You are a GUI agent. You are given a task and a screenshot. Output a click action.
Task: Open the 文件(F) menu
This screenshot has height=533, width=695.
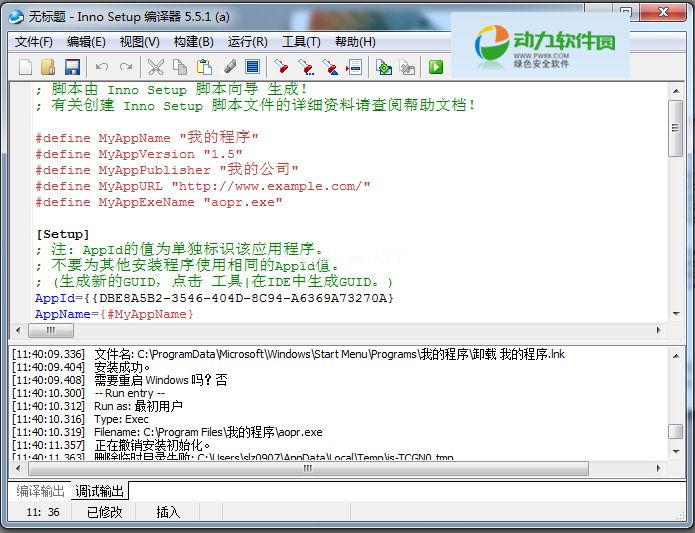pyautogui.click(x=34, y=42)
